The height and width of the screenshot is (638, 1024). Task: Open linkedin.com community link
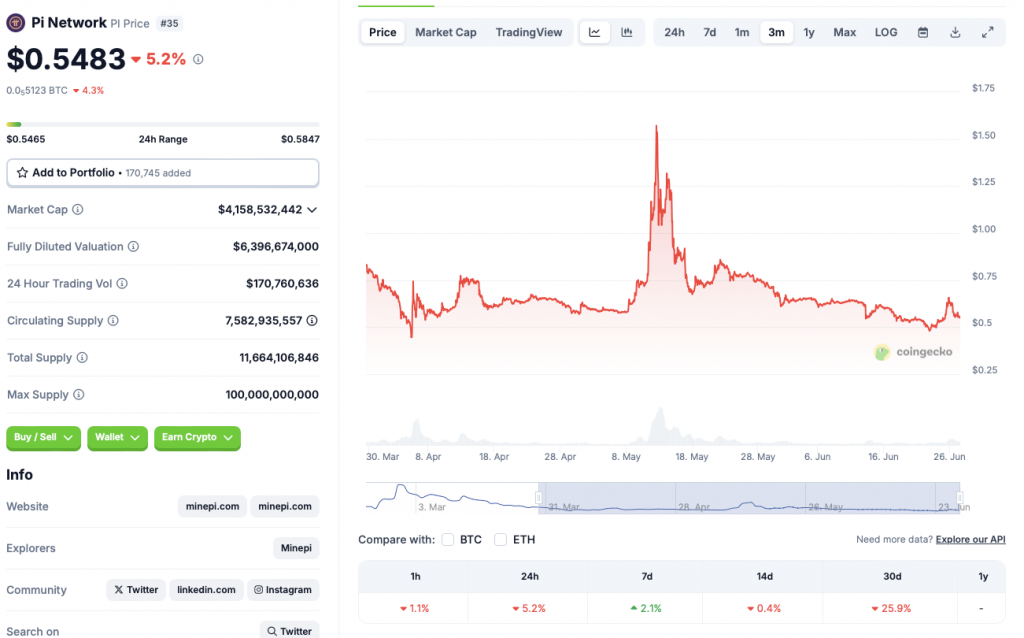[206, 590]
